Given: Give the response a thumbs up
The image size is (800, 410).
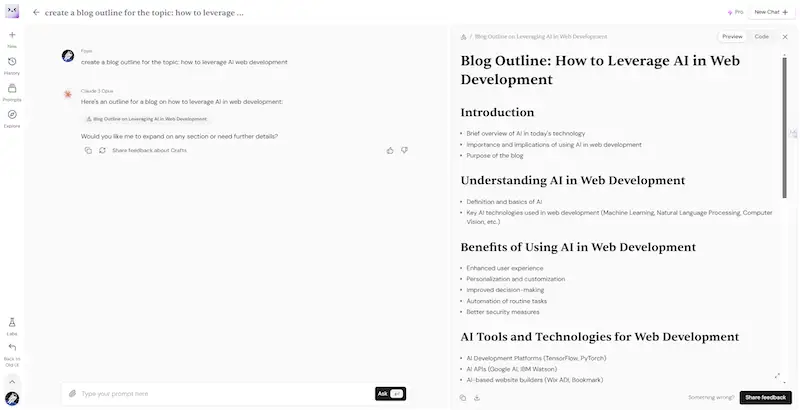Looking at the screenshot, I should 390,150.
